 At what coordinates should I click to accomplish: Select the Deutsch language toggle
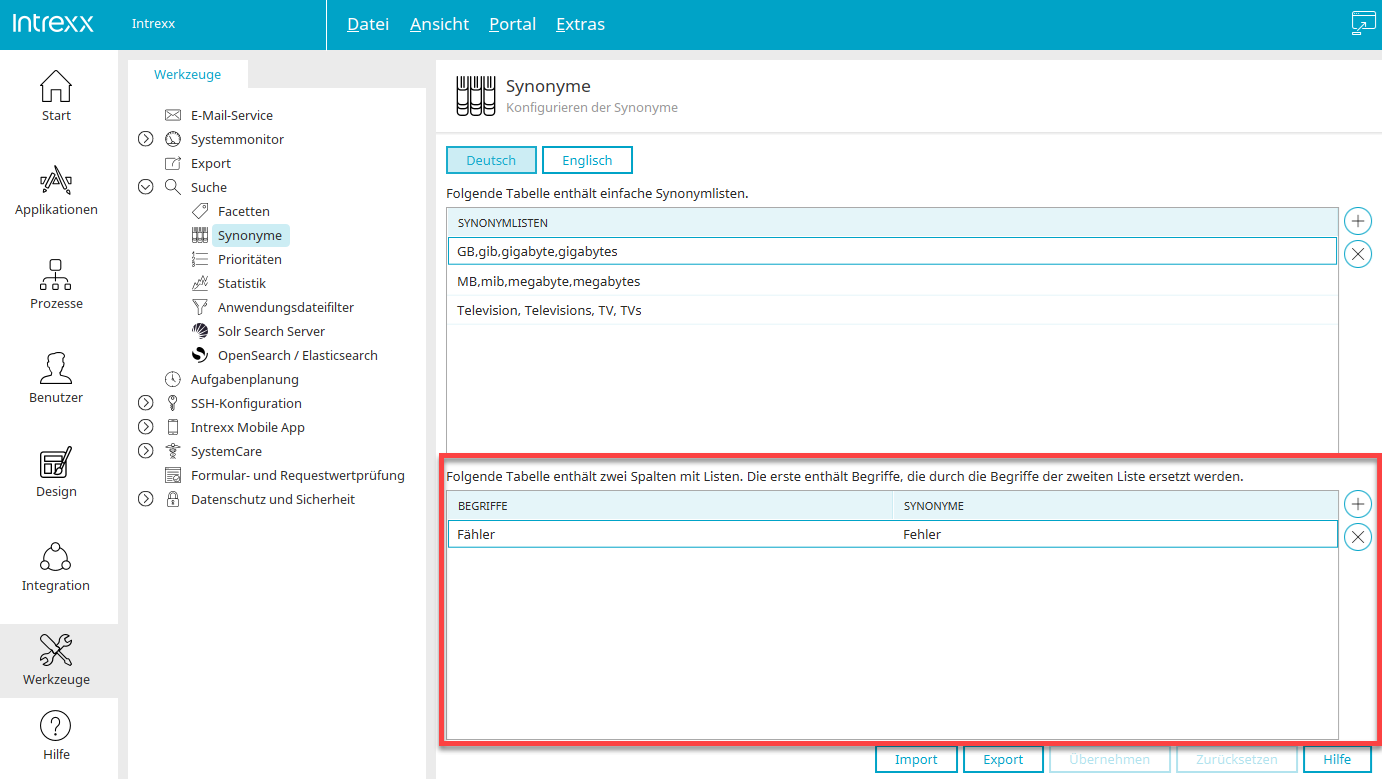[x=491, y=160]
